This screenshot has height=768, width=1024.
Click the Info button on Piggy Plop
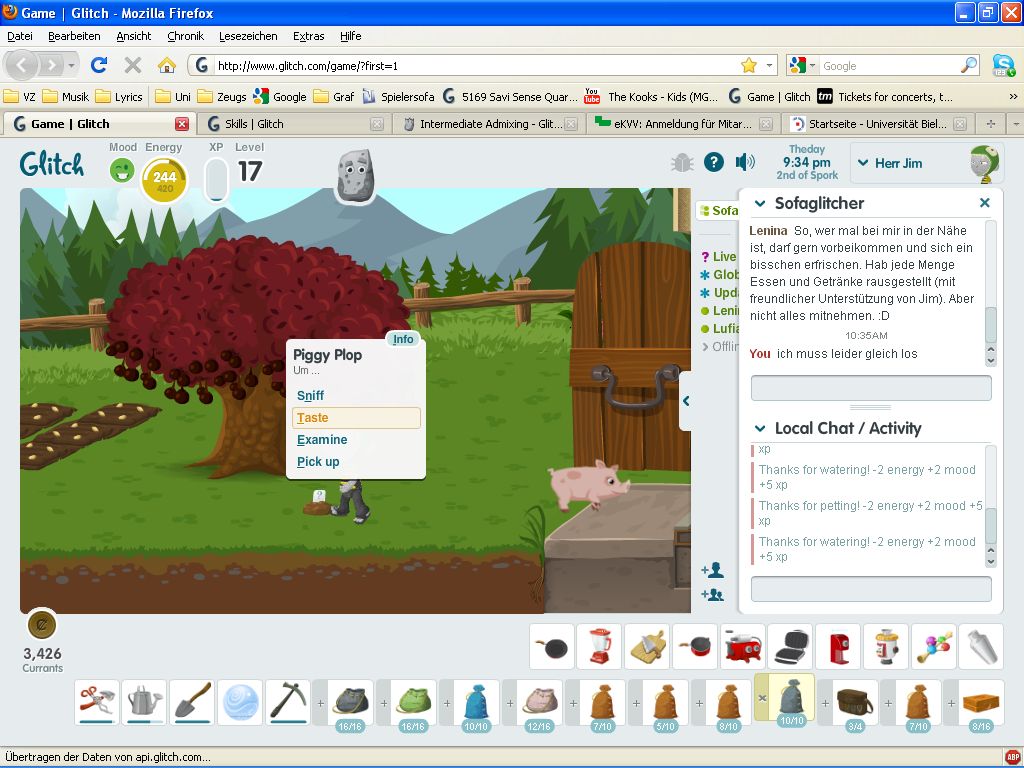(x=403, y=339)
